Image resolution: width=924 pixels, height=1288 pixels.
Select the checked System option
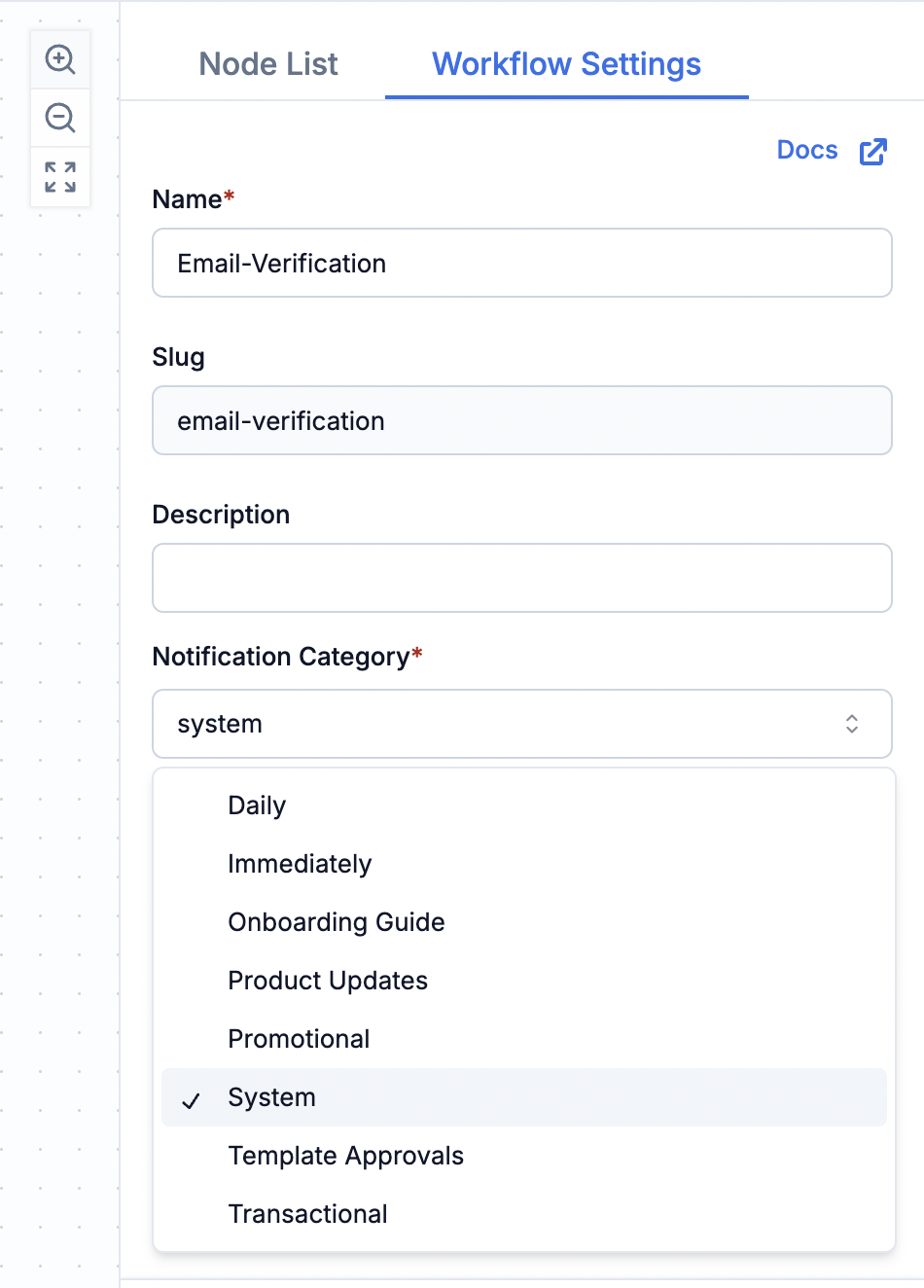pyautogui.click(x=272, y=1097)
